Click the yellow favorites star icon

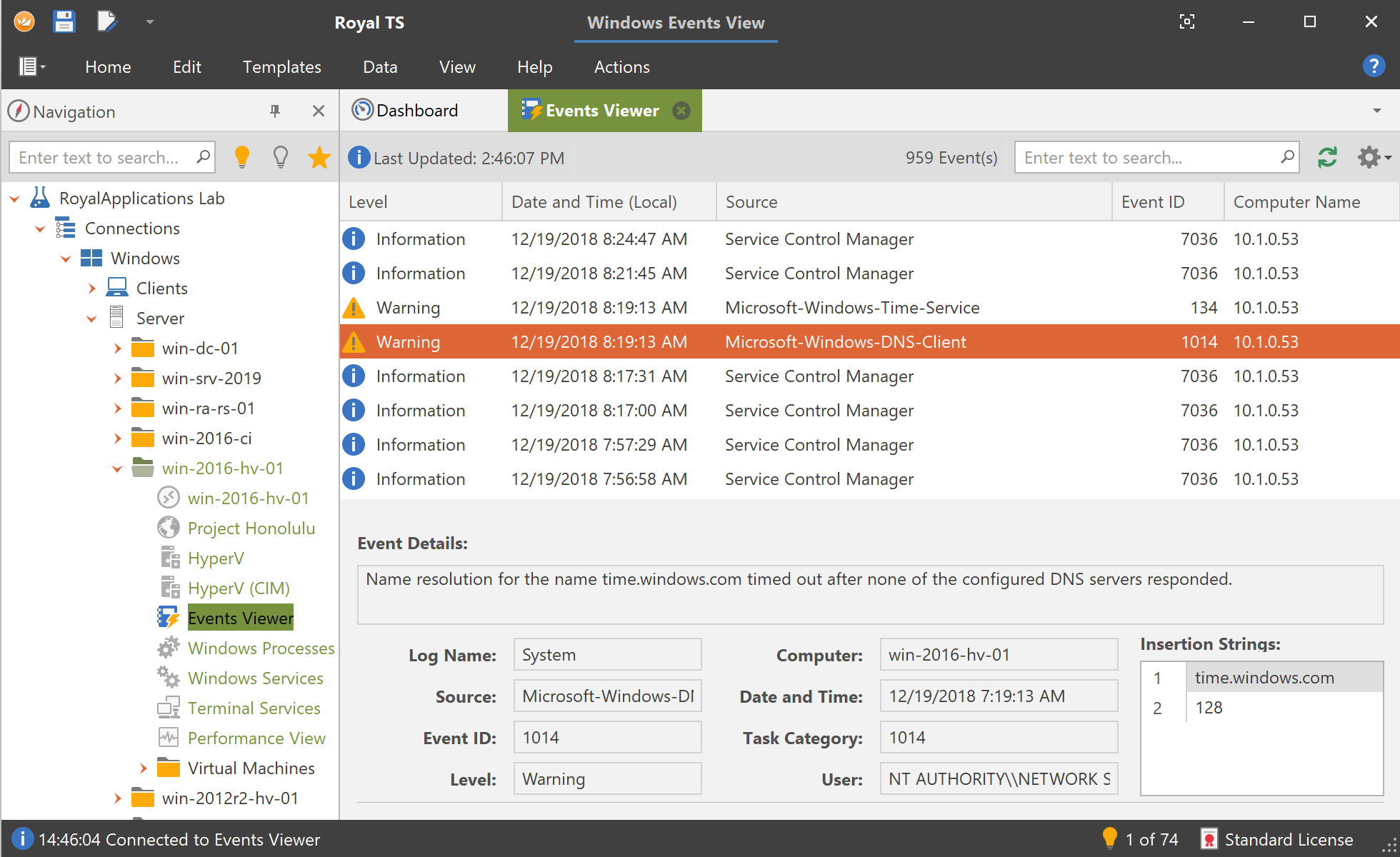(319, 157)
